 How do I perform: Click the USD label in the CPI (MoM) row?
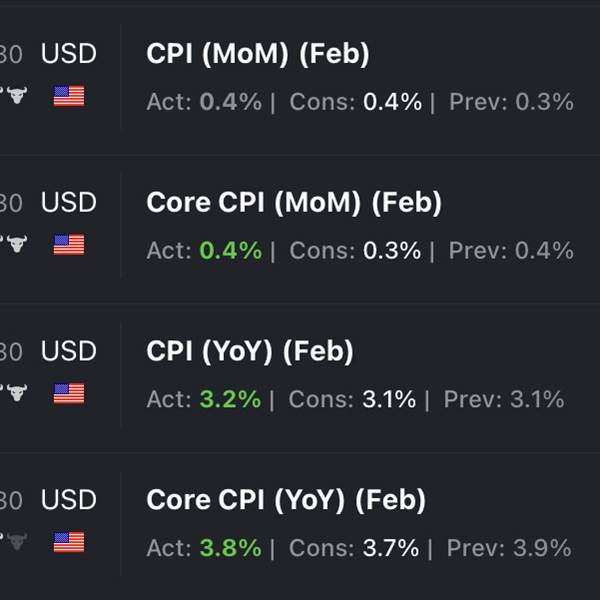click(69, 53)
